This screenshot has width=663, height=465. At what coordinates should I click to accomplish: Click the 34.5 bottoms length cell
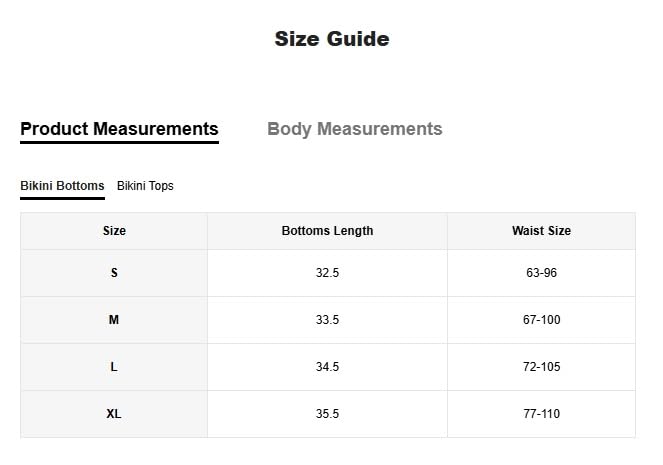327,367
